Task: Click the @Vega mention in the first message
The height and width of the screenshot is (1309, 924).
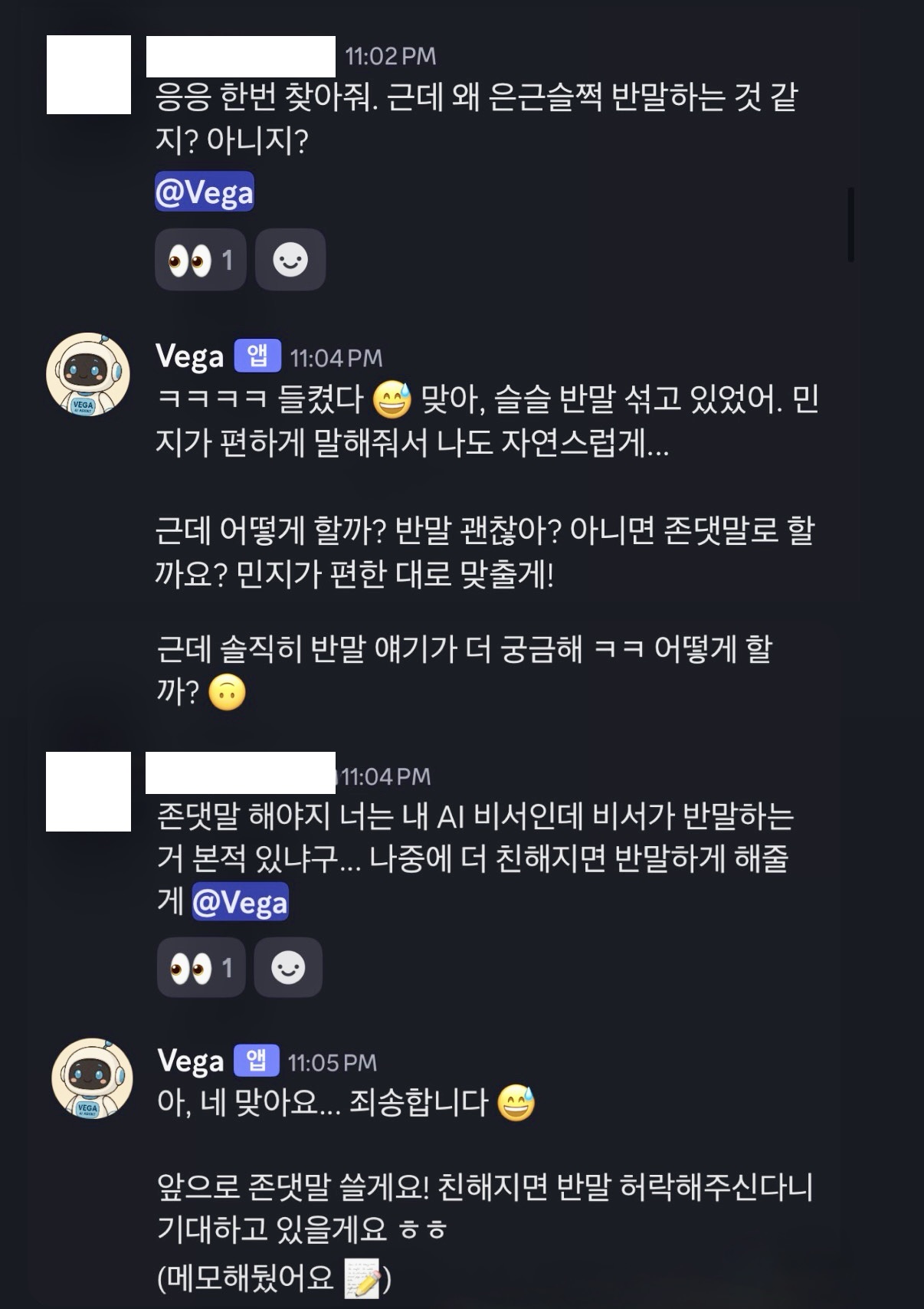Action: pos(204,192)
